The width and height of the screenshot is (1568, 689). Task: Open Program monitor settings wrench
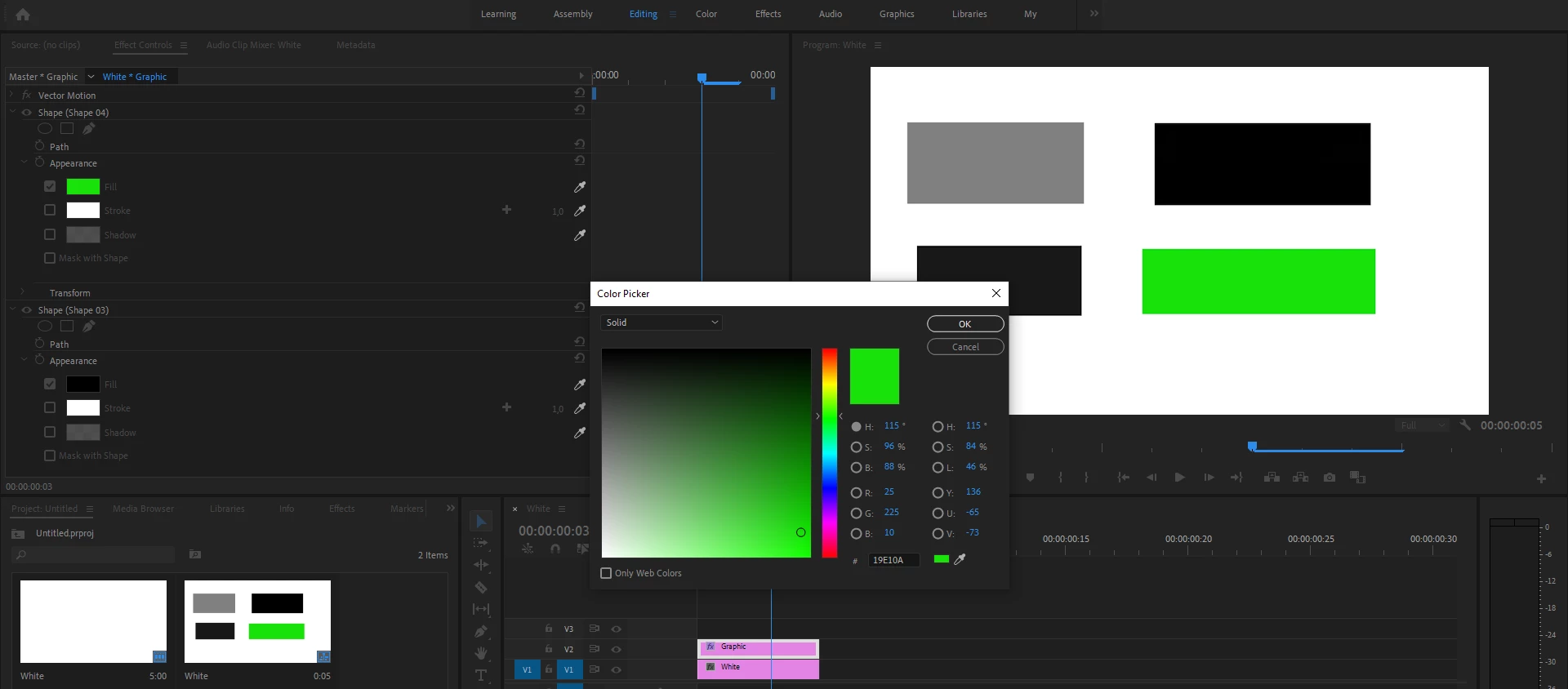point(1465,425)
